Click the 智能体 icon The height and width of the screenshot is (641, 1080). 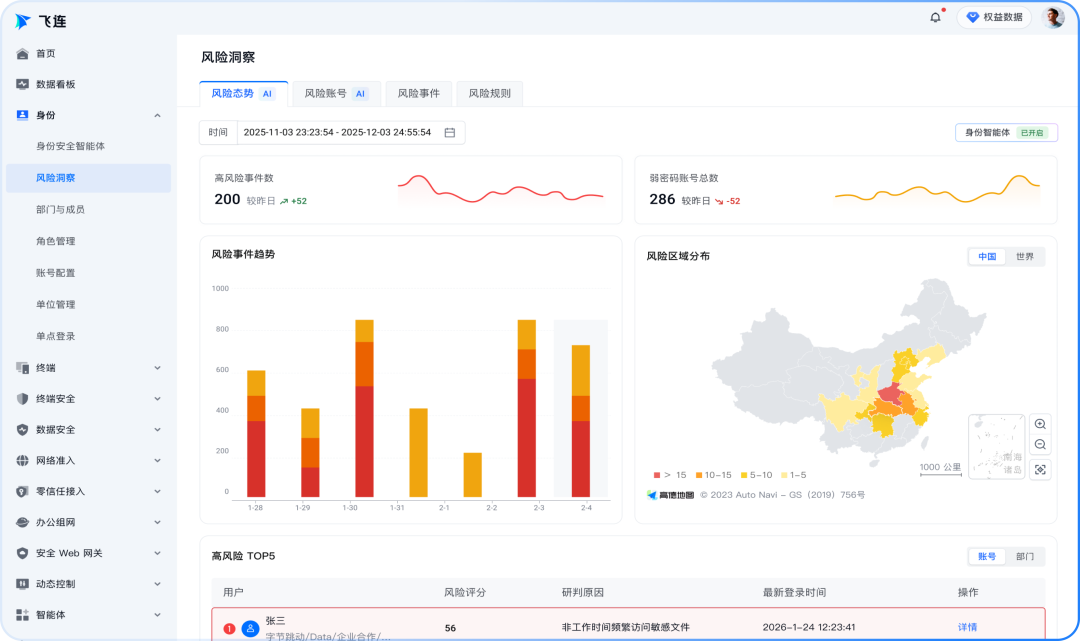tap(22, 615)
